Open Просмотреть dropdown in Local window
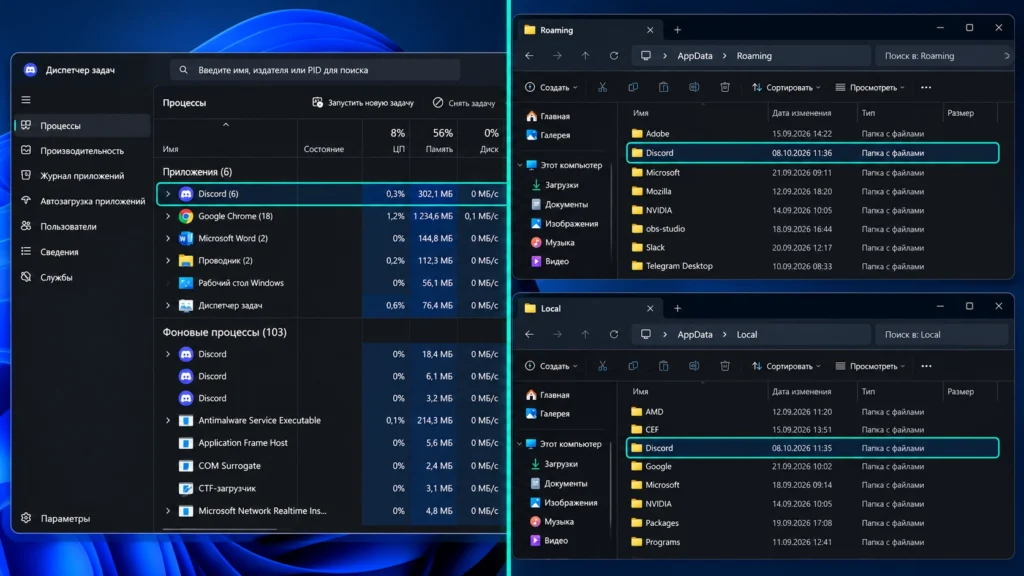 (871, 366)
